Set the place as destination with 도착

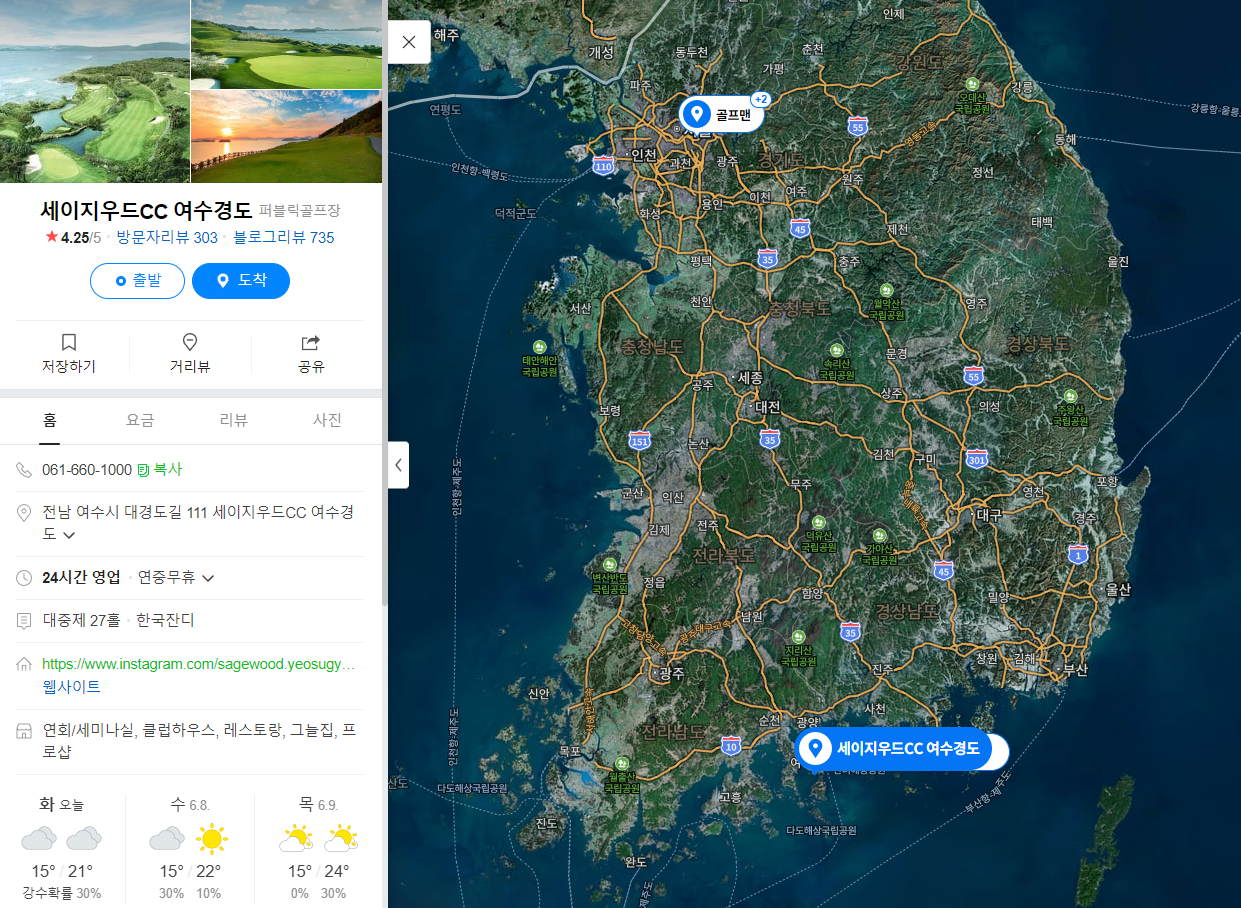[241, 281]
